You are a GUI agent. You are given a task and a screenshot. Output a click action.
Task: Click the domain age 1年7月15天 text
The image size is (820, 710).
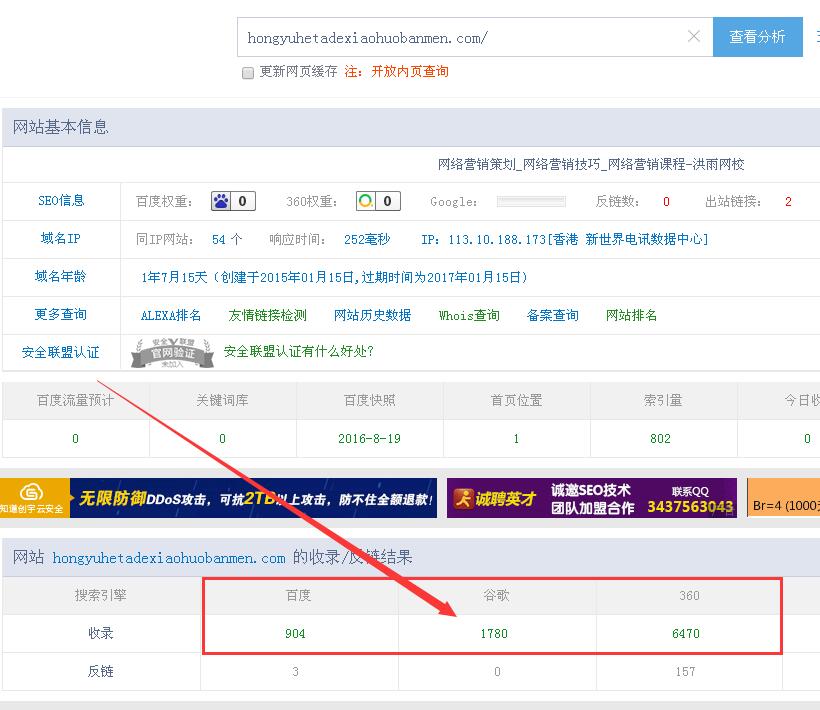coord(174,277)
